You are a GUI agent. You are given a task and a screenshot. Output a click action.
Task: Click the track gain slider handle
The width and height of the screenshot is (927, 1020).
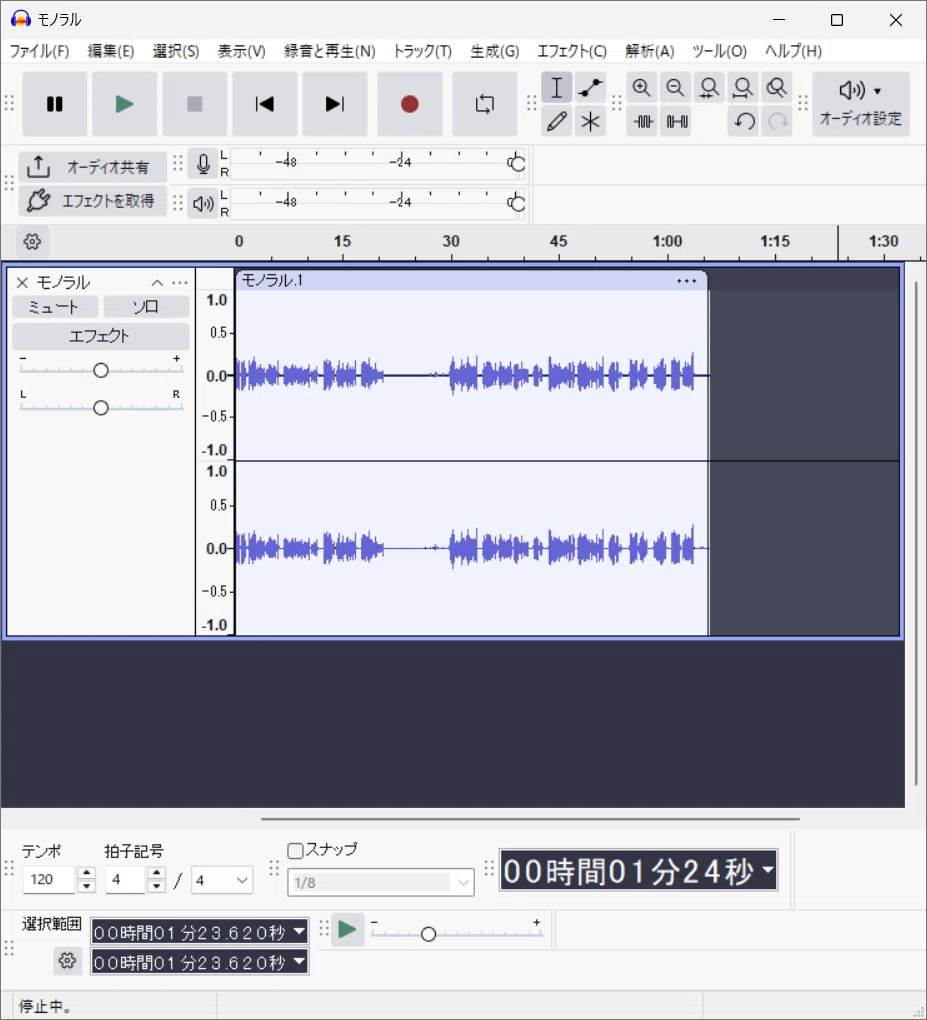point(101,371)
